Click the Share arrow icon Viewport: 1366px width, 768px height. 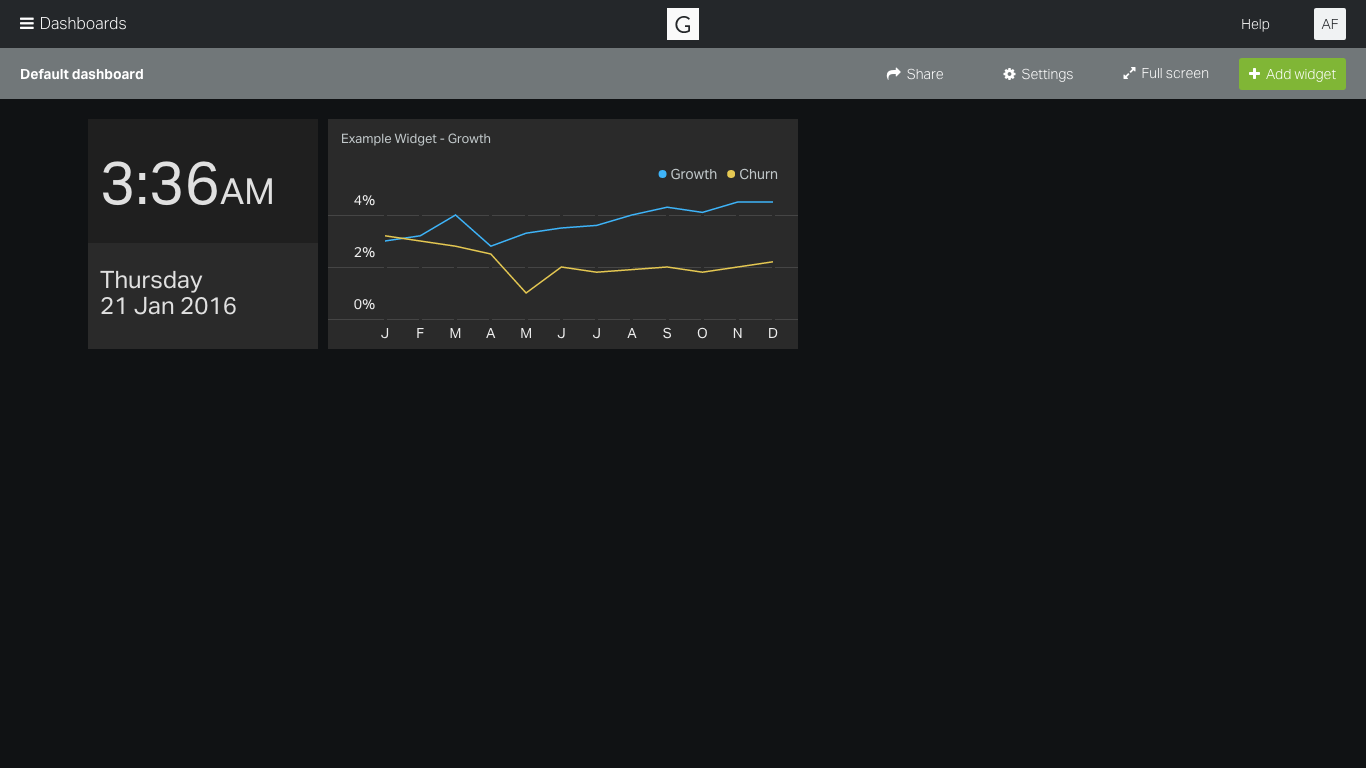pos(894,74)
